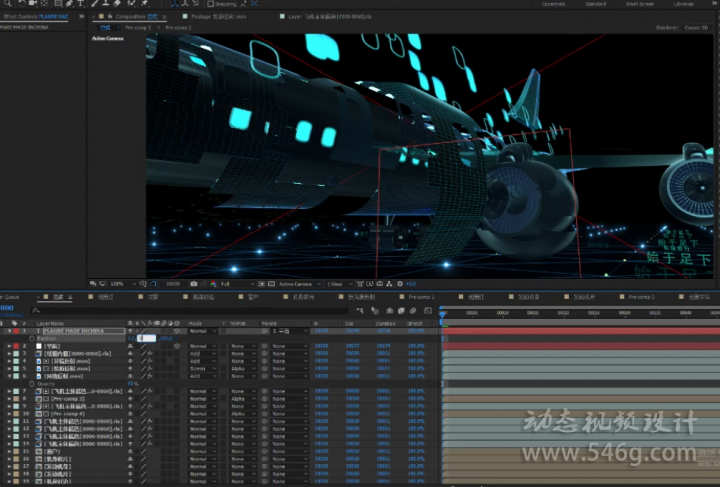The height and width of the screenshot is (487, 720).
Task: Switch to the Pre-comp 1 timeline tab
Action: click(x=421, y=297)
